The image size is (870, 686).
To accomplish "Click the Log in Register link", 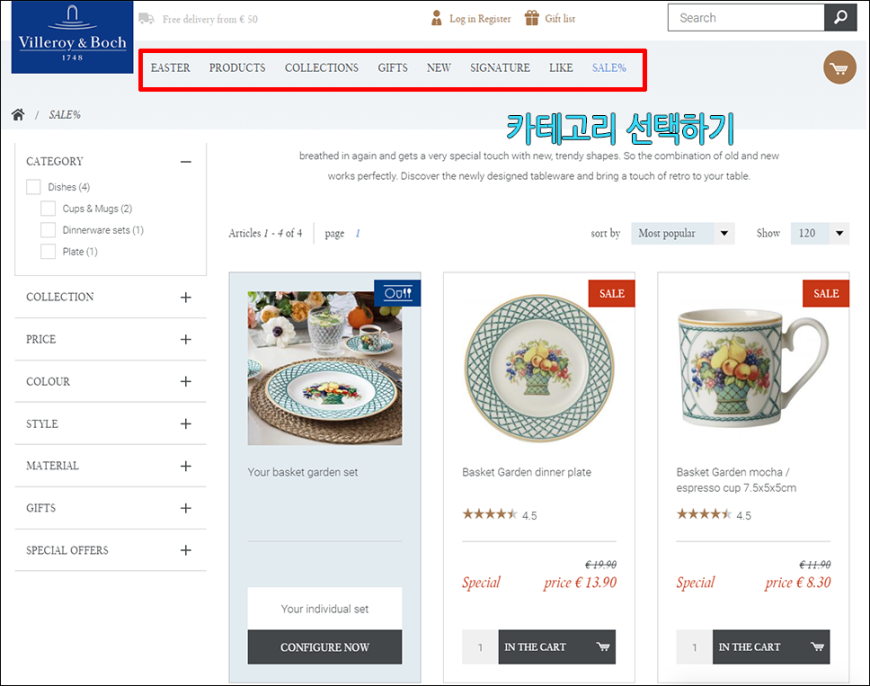I will (x=480, y=19).
